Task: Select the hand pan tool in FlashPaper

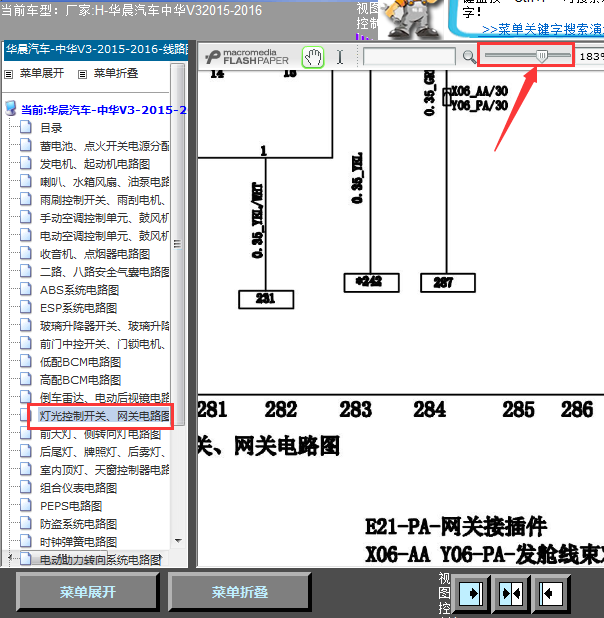Action: tap(313, 58)
